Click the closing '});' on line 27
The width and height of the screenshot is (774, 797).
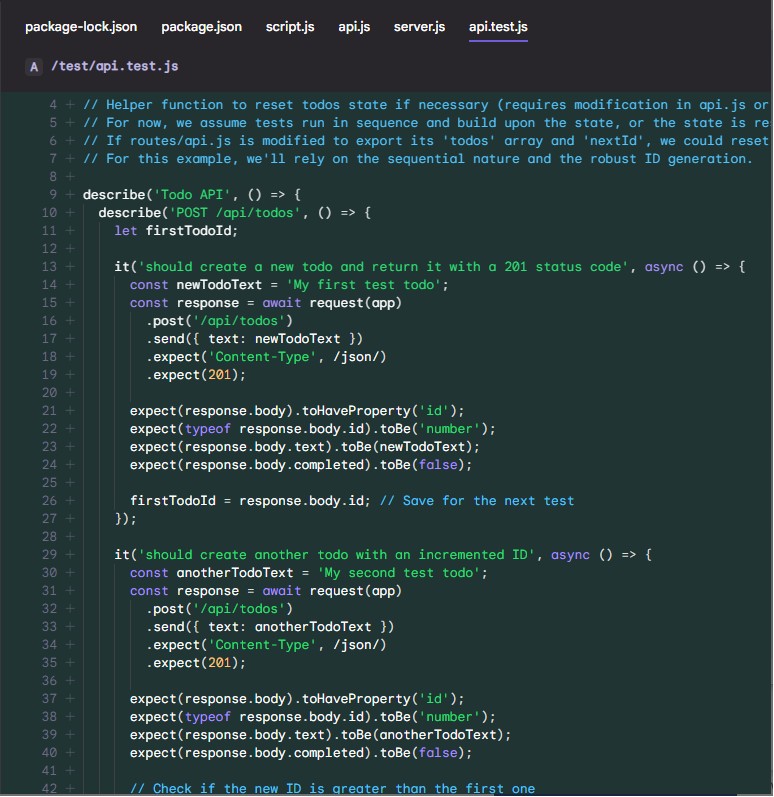[126, 519]
